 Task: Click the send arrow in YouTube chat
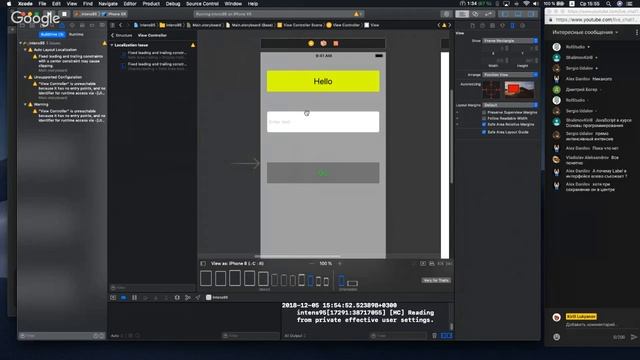coord(633,337)
